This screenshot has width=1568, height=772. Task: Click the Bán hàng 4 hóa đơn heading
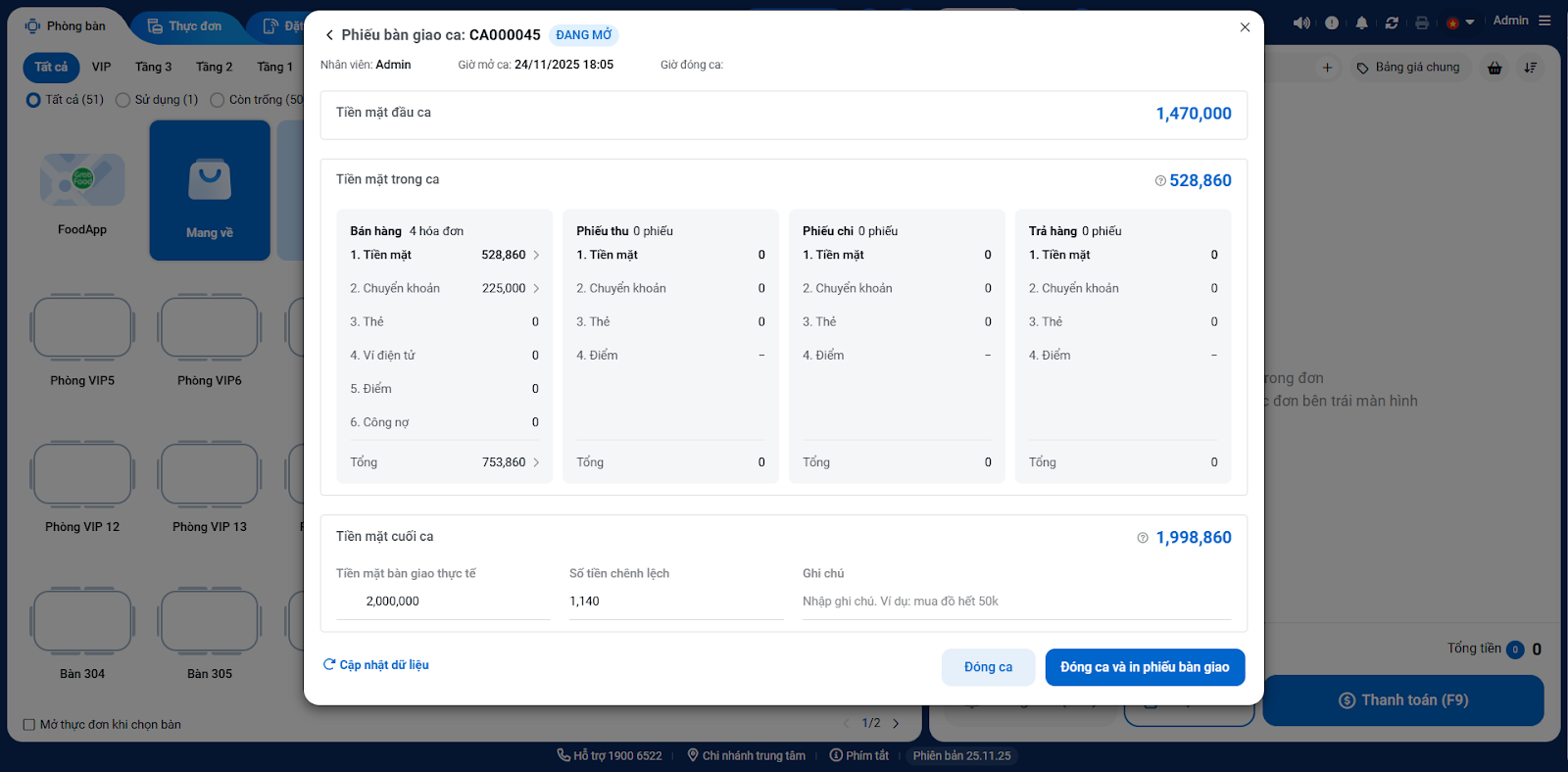coord(407,231)
